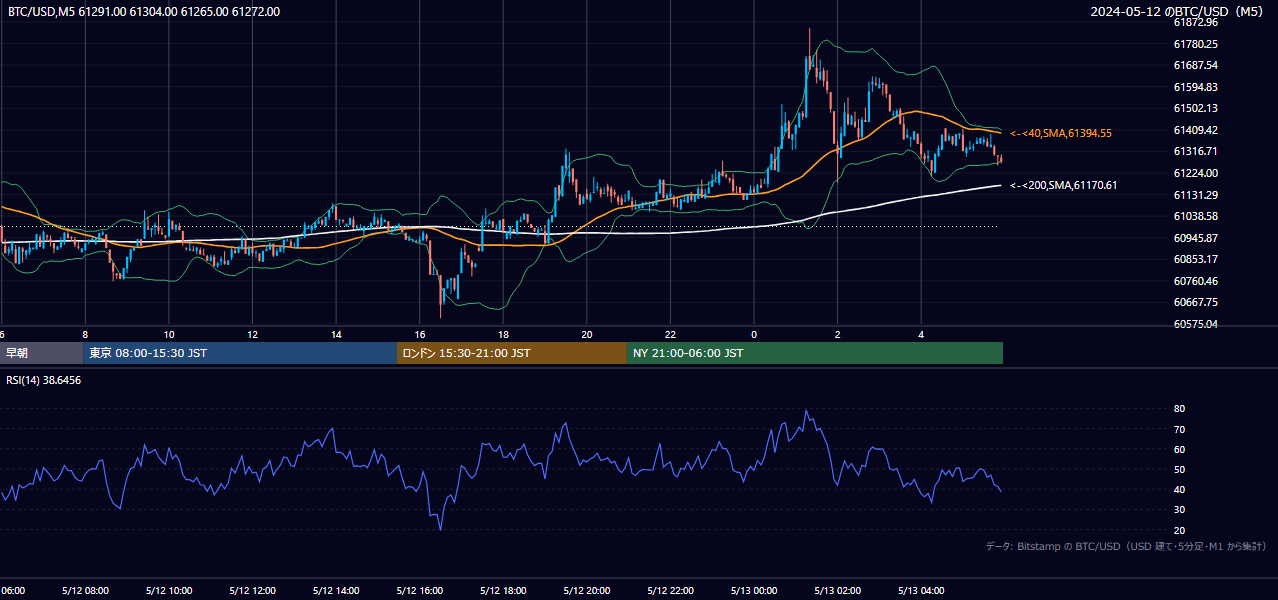This screenshot has width=1278, height=600.
Task: Click the Bitstamp data source note
Action: [1126, 546]
